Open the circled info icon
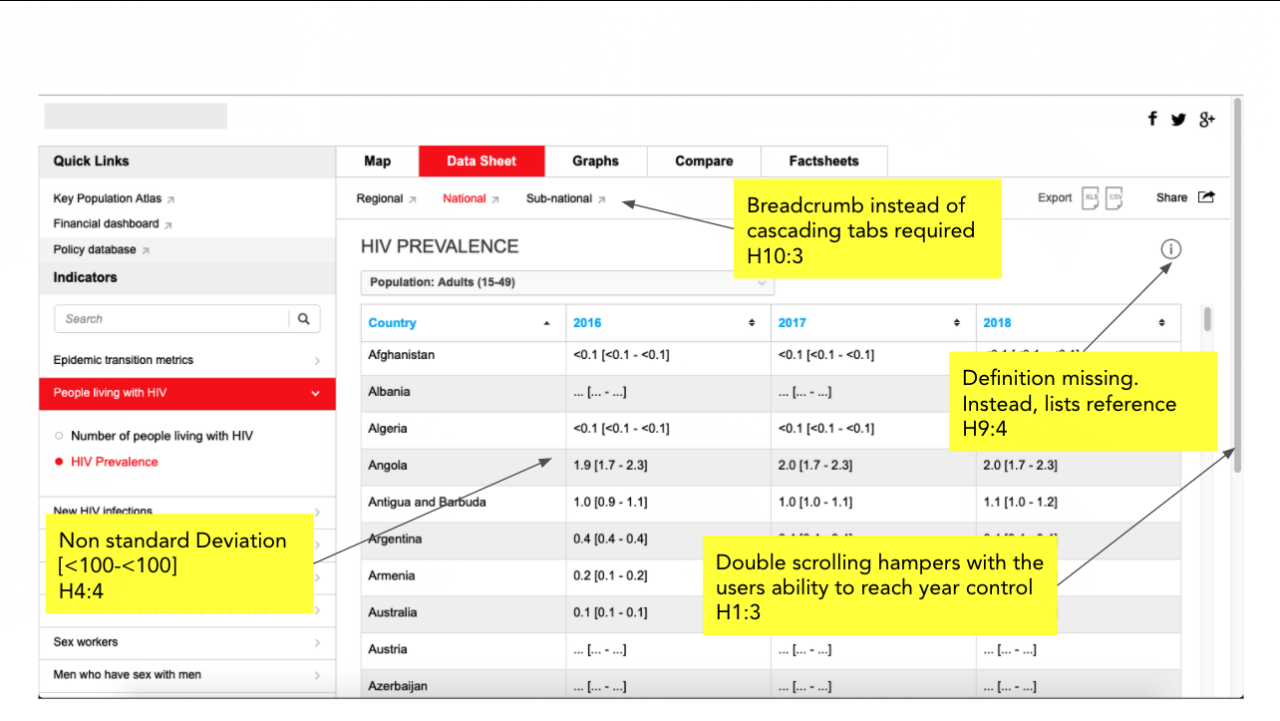The height and width of the screenshot is (721, 1280). point(1171,249)
